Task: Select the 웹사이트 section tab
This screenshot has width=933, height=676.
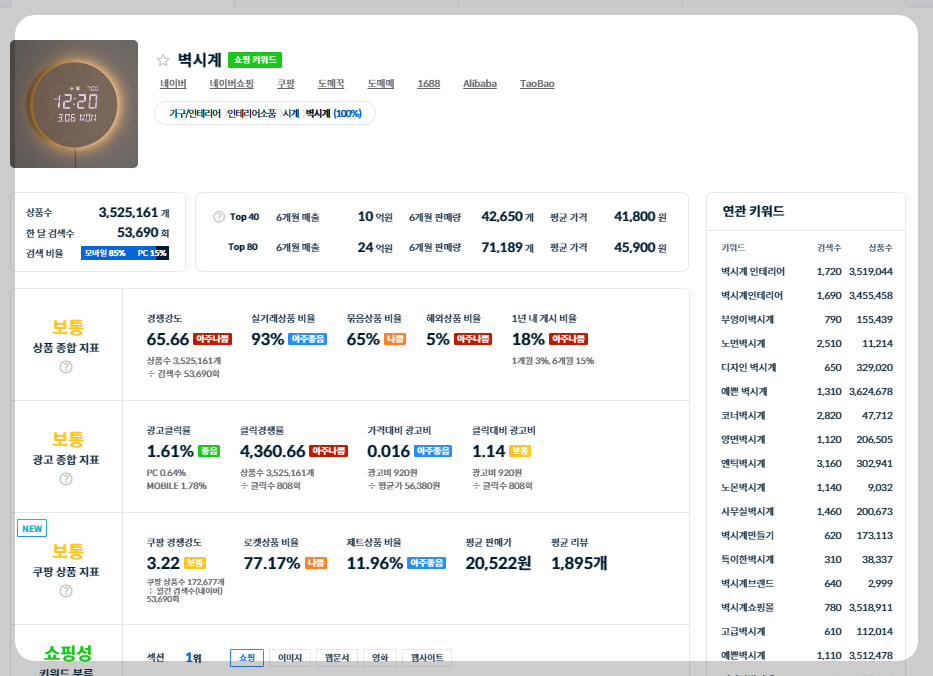Action: [427, 658]
